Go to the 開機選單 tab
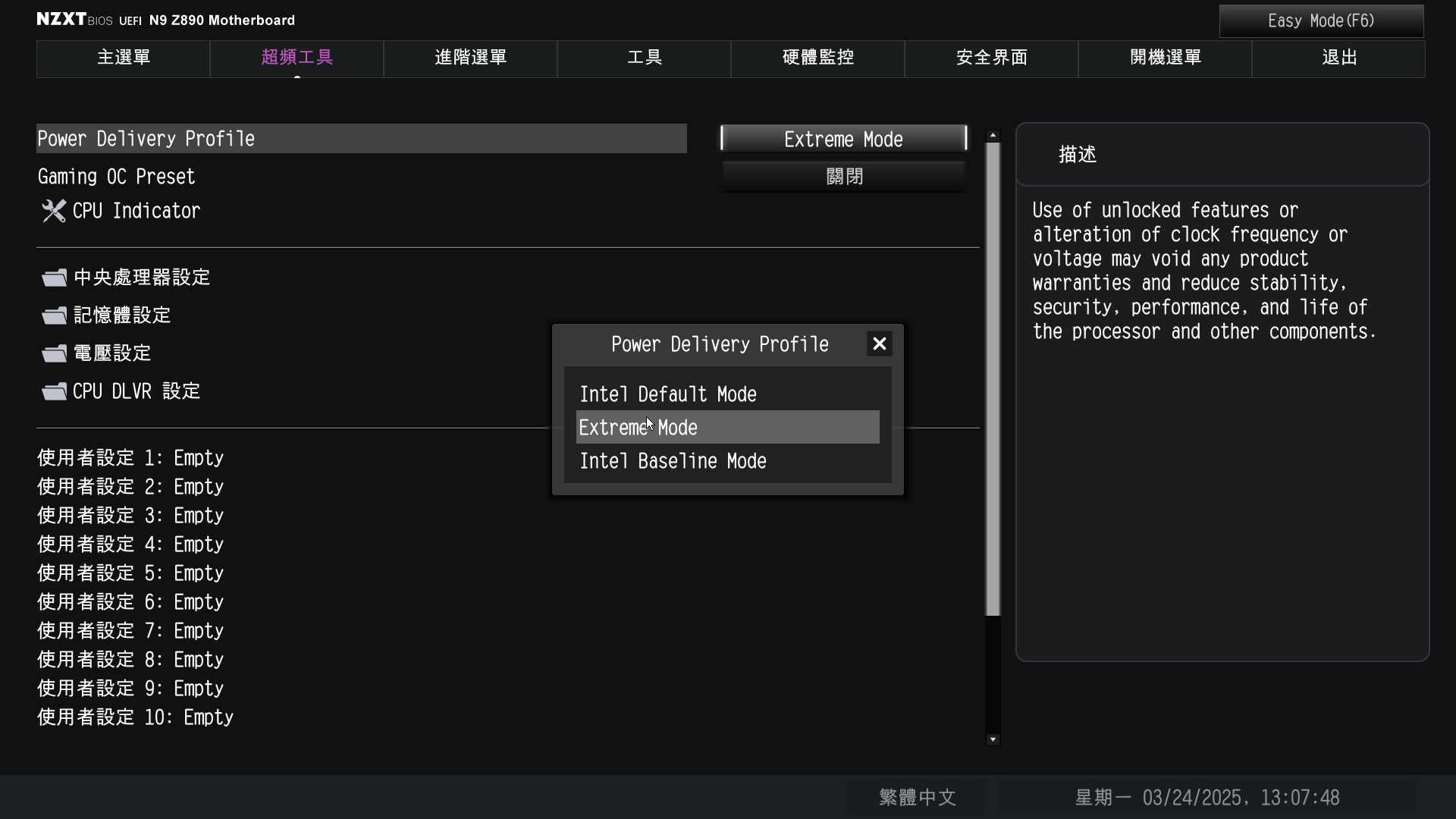 [1166, 58]
